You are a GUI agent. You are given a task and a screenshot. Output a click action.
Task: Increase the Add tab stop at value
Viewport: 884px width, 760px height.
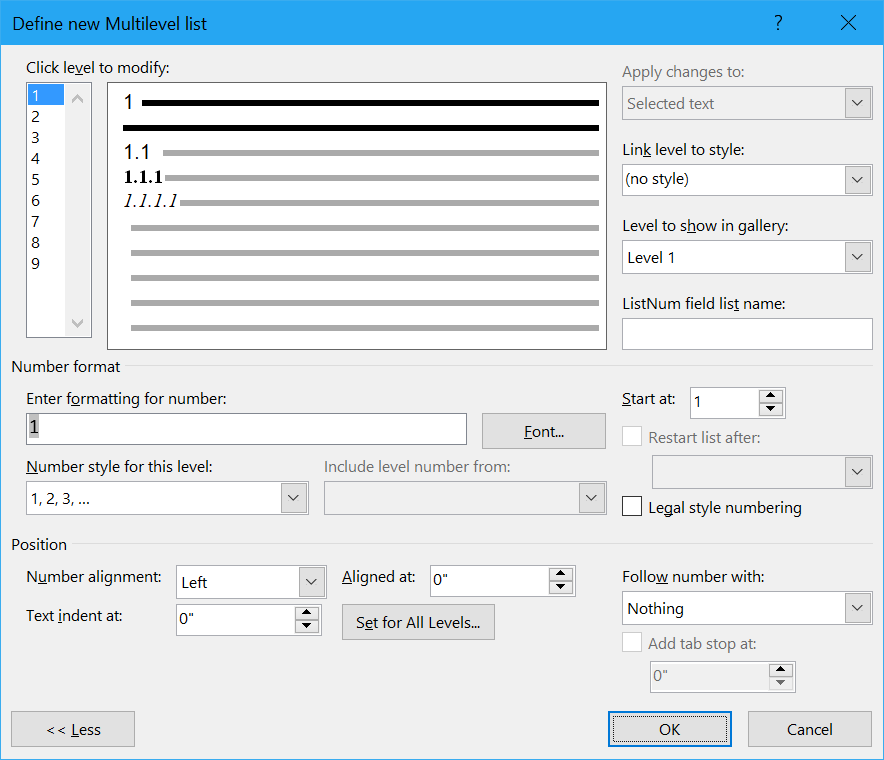coord(780,670)
